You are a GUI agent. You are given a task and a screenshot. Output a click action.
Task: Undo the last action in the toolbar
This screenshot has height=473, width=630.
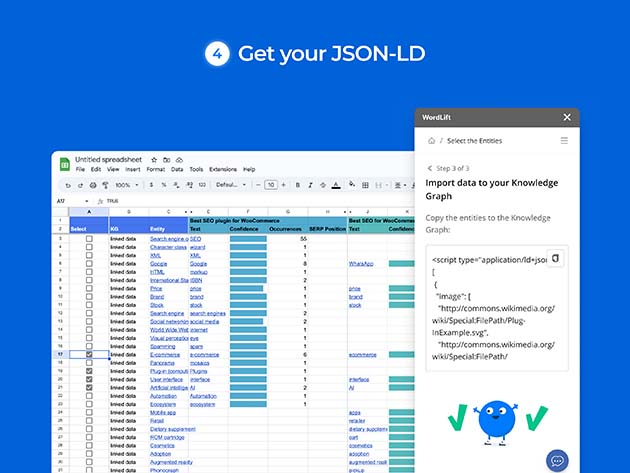(x=68, y=185)
